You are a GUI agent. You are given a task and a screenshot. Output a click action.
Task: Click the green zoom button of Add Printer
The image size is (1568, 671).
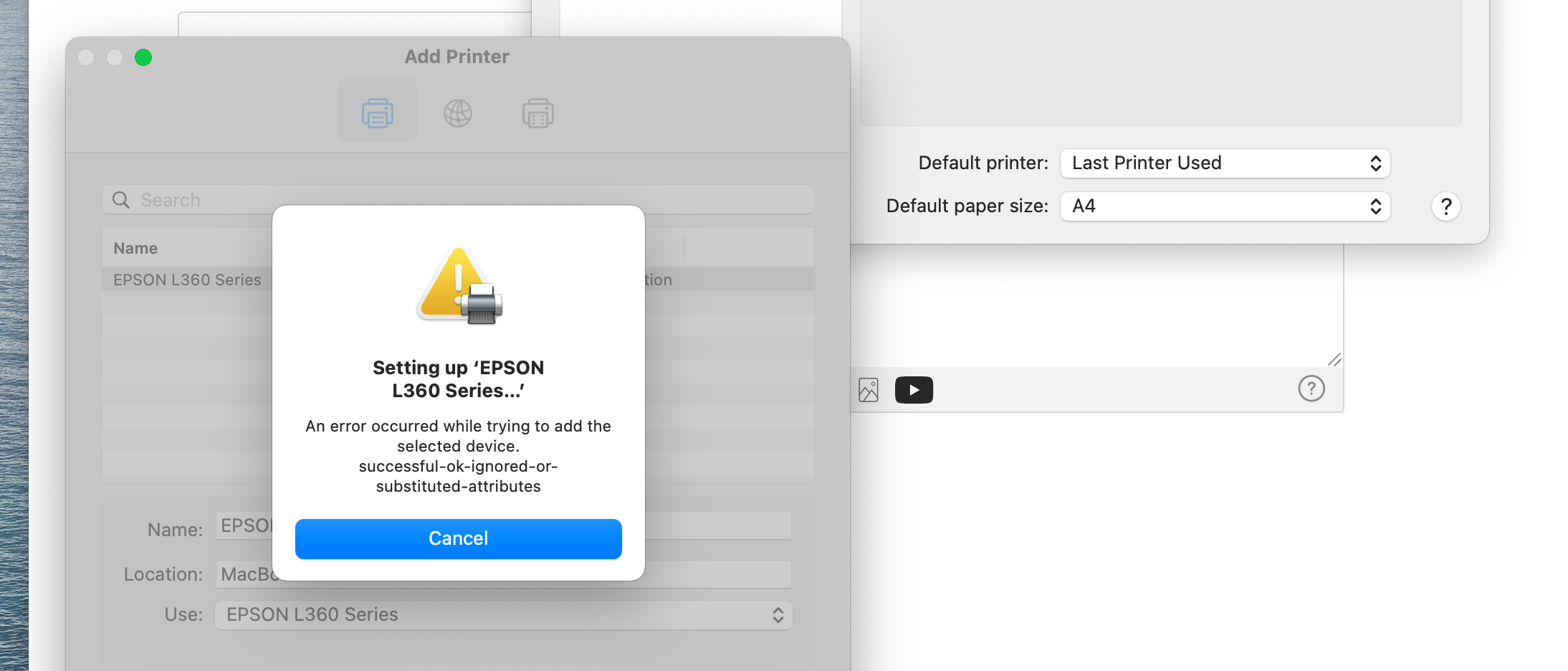pos(143,57)
